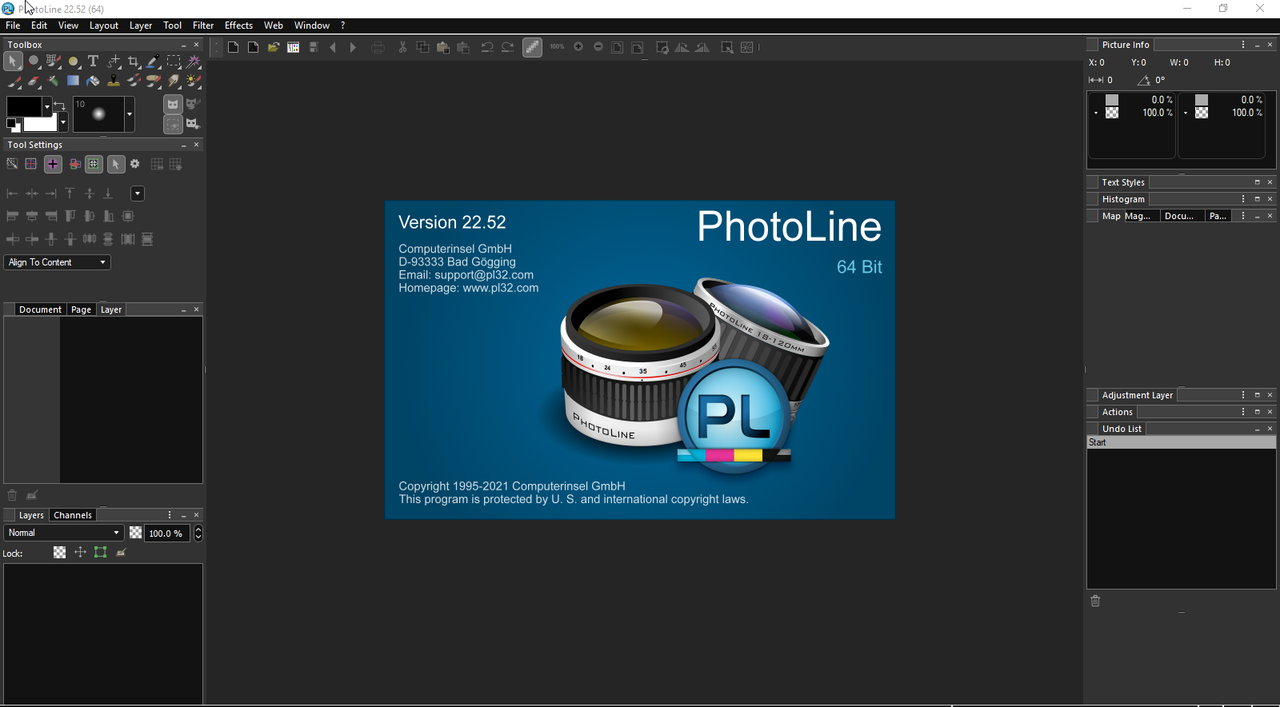The height and width of the screenshot is (707, 1280).
Task: Click the Print icon in toolbar
Action: [x=378, y=47]
